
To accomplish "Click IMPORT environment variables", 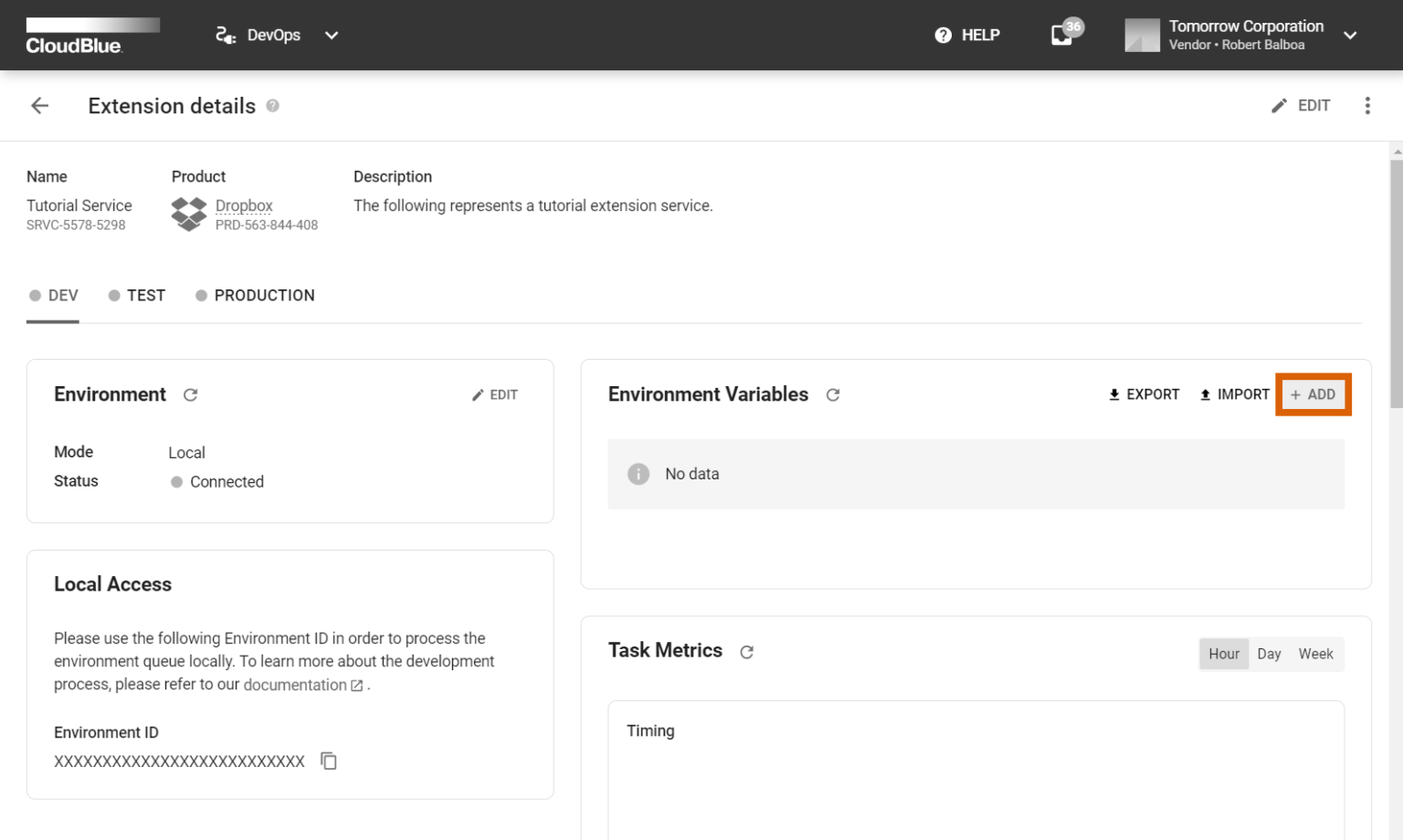I will click(x=1234, y=394).
